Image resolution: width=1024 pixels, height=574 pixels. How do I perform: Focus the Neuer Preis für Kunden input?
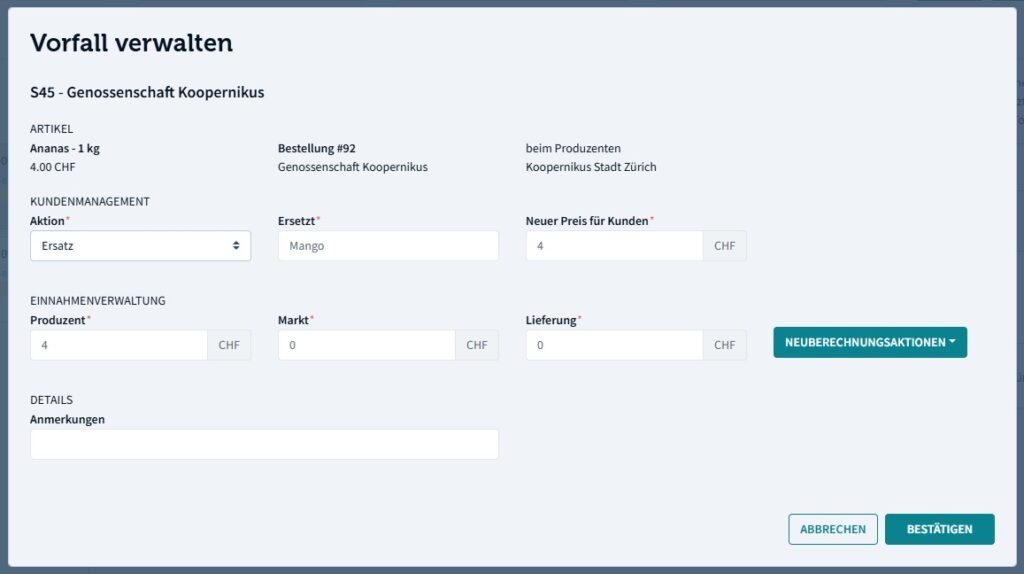point(614,246)
